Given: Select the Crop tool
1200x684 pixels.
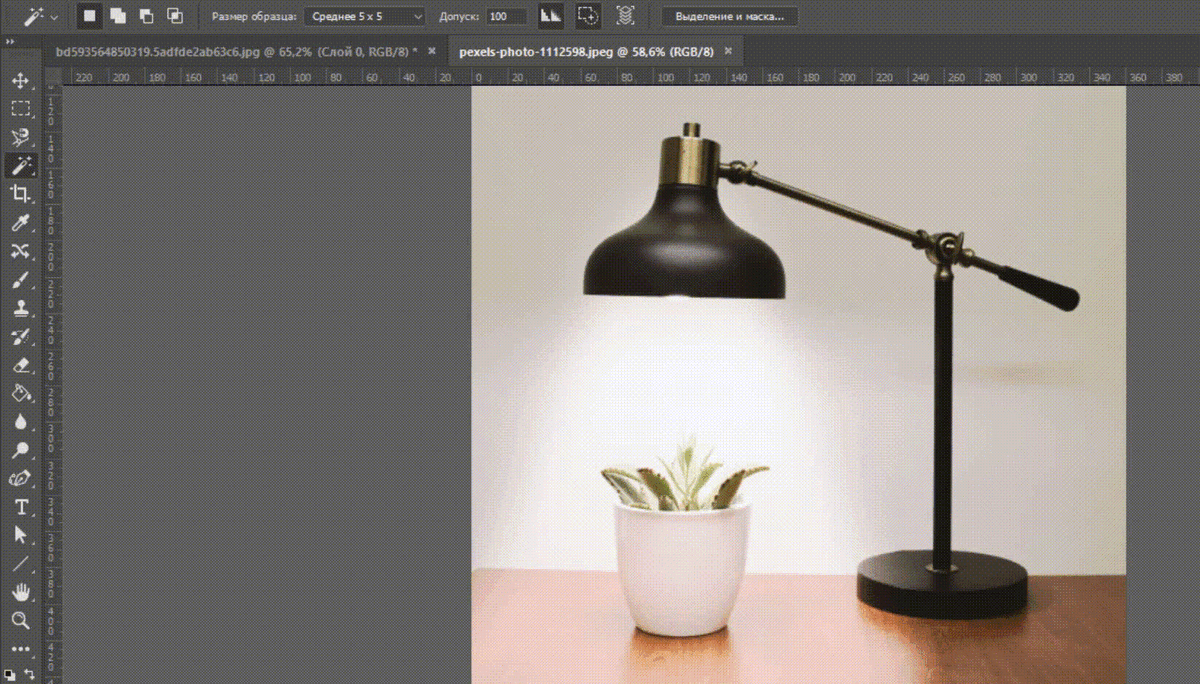Looking at the screenshot, I should [20, 194].
